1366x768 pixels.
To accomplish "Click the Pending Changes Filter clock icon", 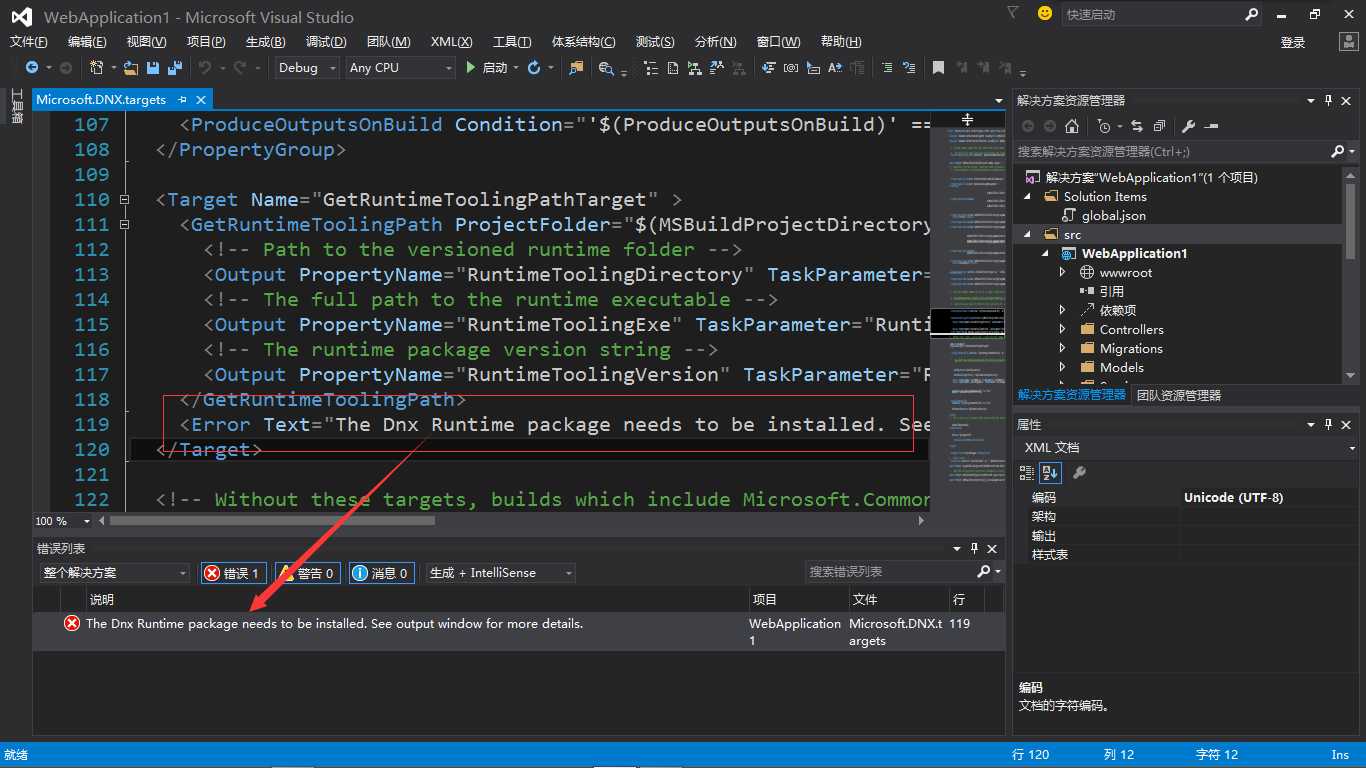I will click(1104, 126).
